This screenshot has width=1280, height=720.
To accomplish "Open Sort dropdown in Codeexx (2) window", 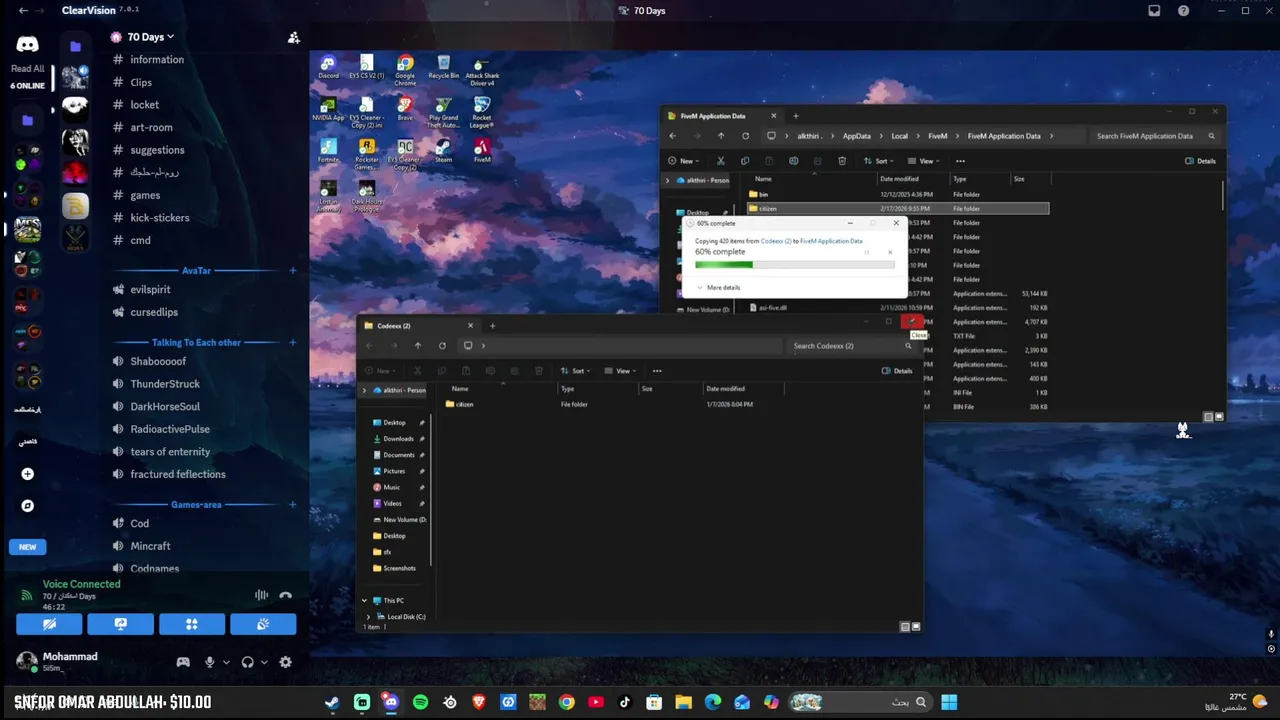I will coord(575,371).
